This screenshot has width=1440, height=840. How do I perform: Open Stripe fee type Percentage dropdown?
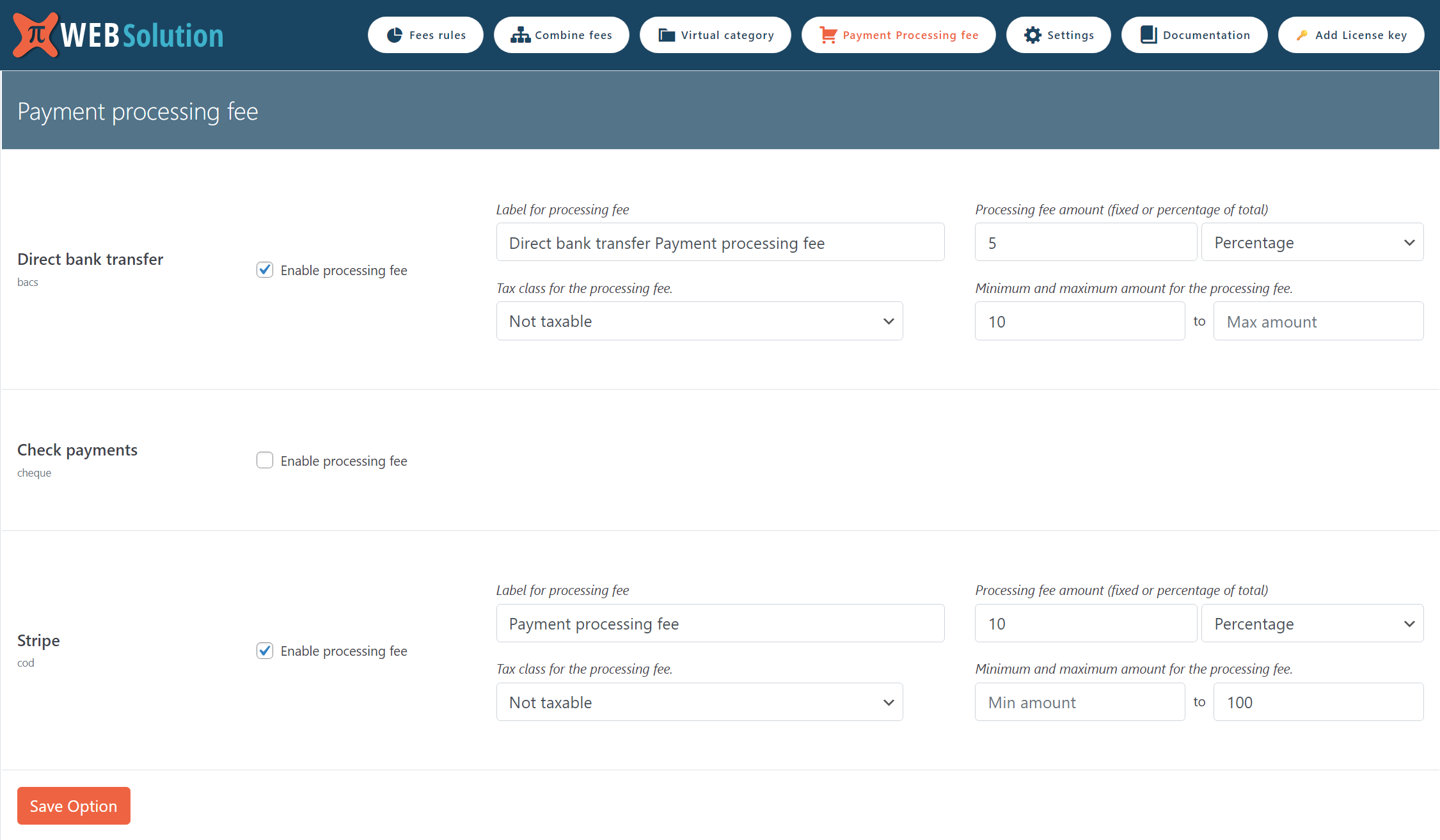pos(1312,624)
